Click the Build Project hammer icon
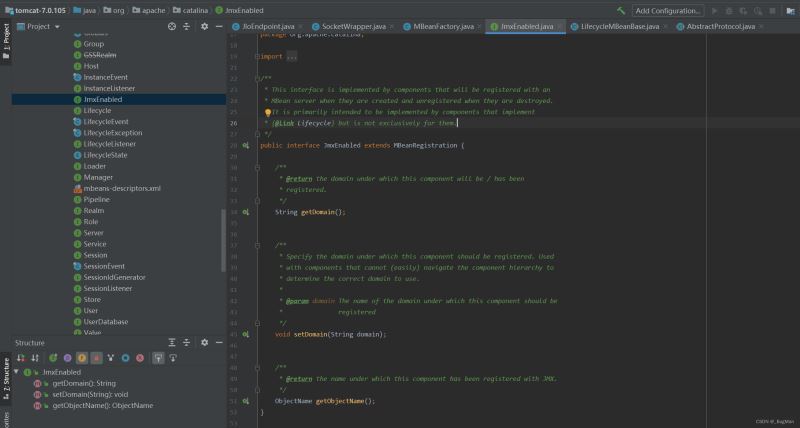Image resolution: width=800 pixels, height=428 pixels. tap(621, 11)
